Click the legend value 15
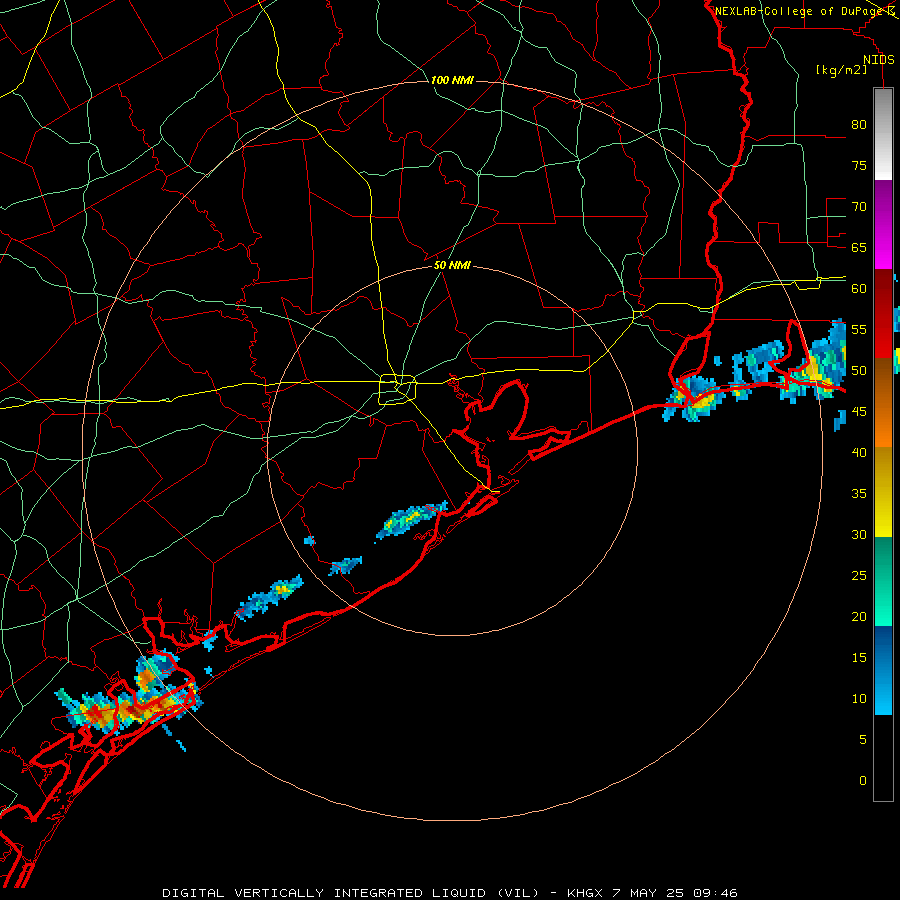 point(859,657)
